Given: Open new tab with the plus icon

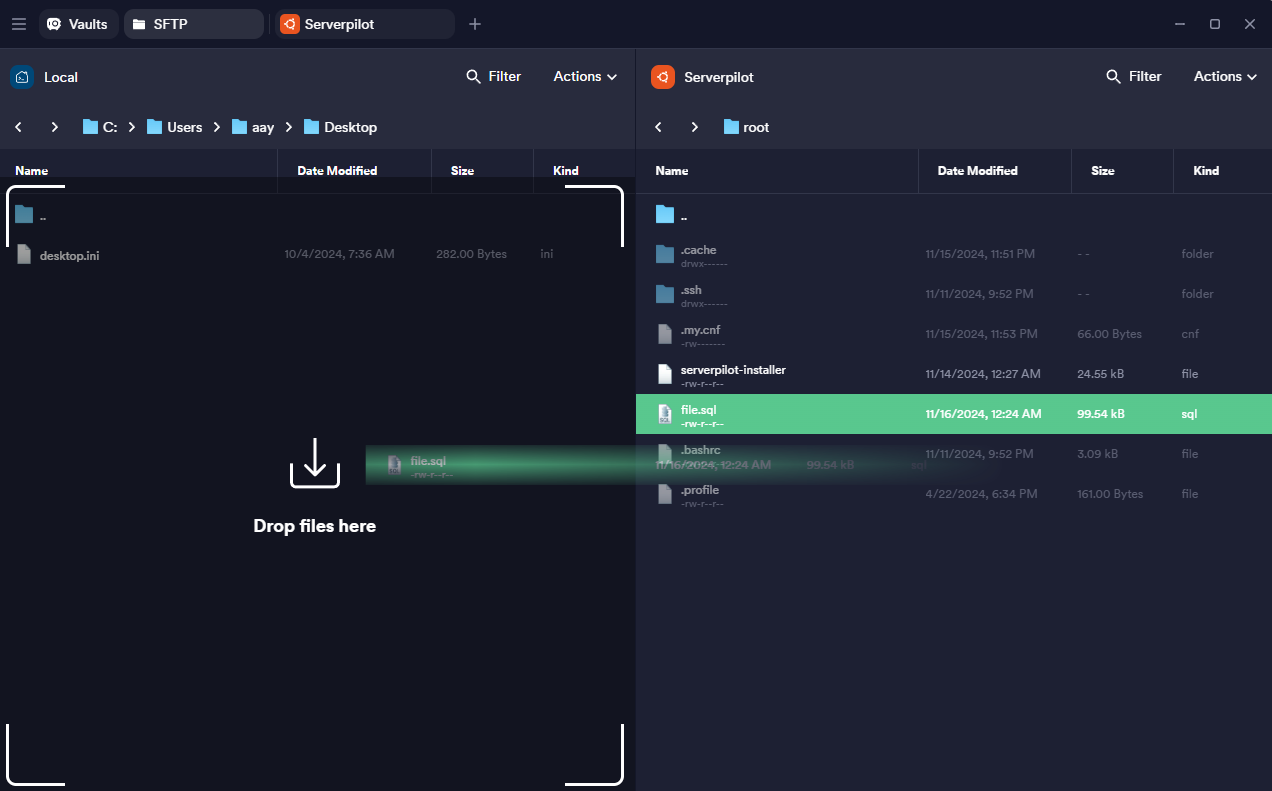Looking at the screenshot, I should (x=475, y=24).
